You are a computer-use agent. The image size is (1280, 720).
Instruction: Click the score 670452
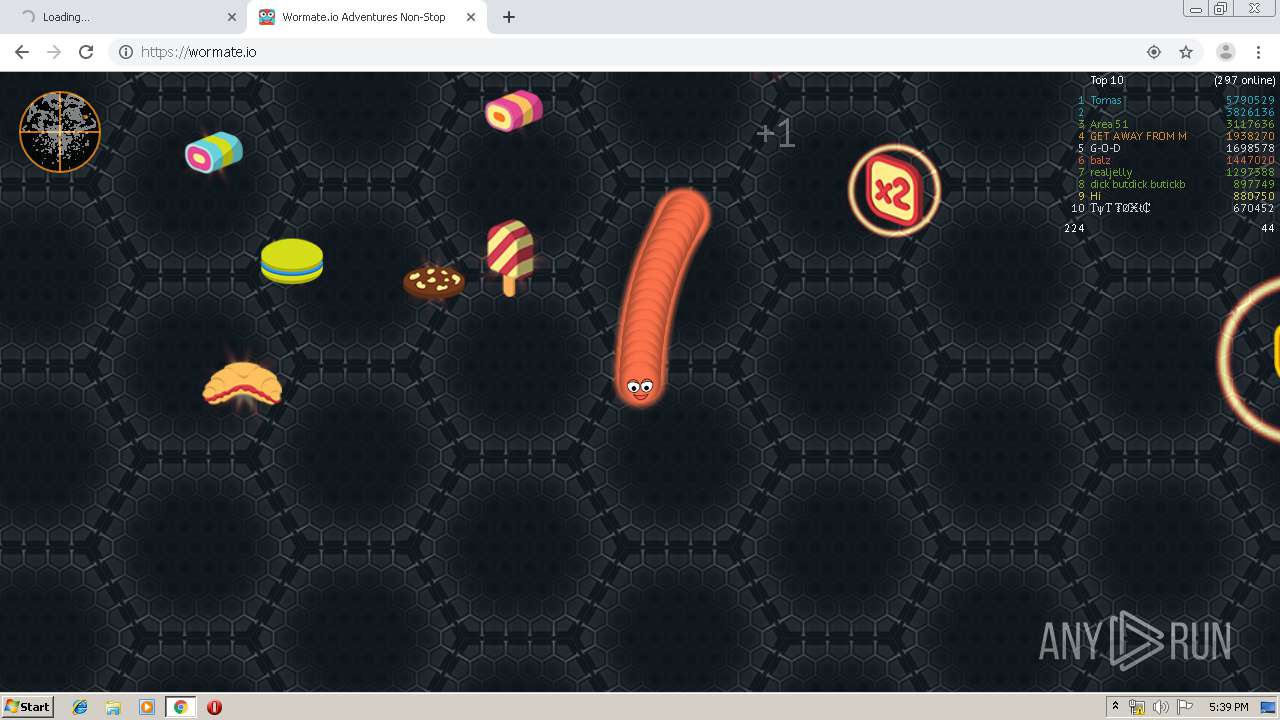pos(1253,208)
